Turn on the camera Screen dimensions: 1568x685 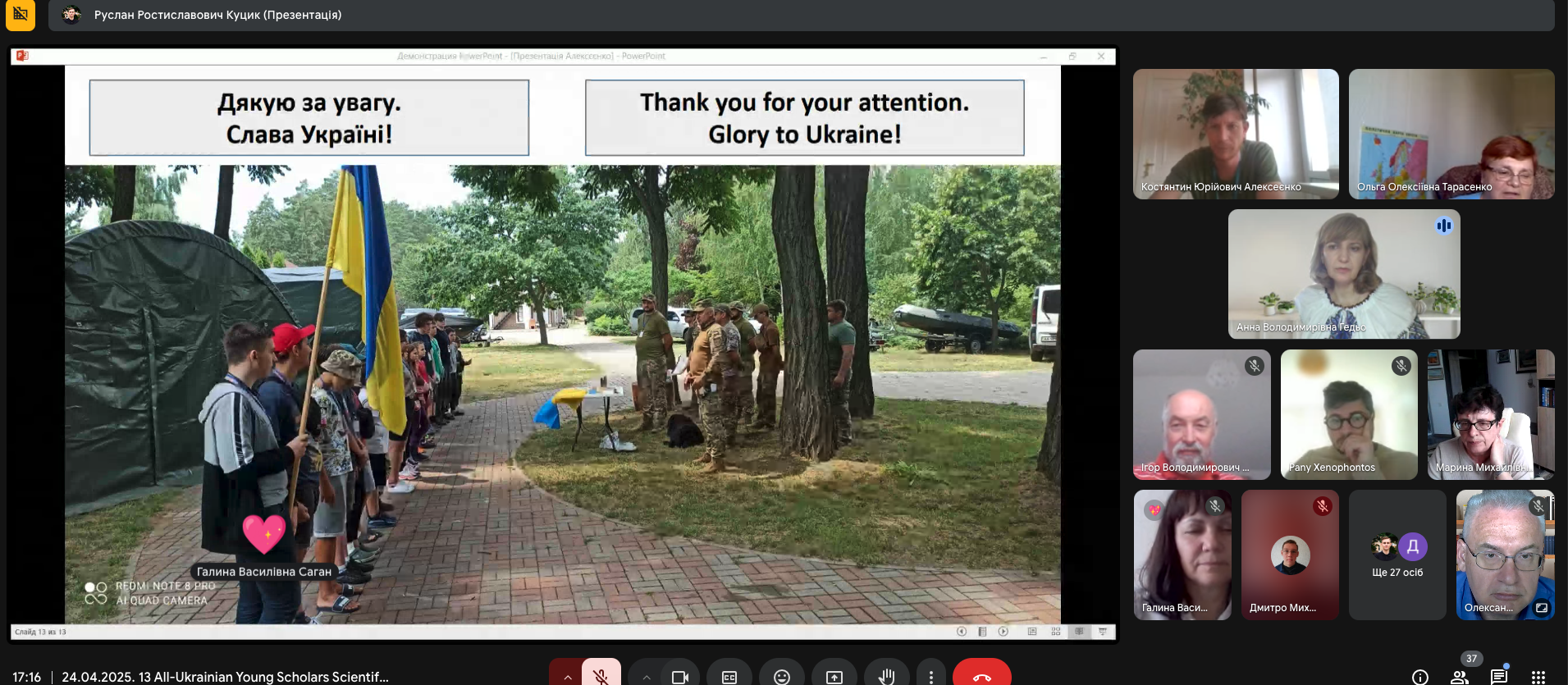point(679,676)
